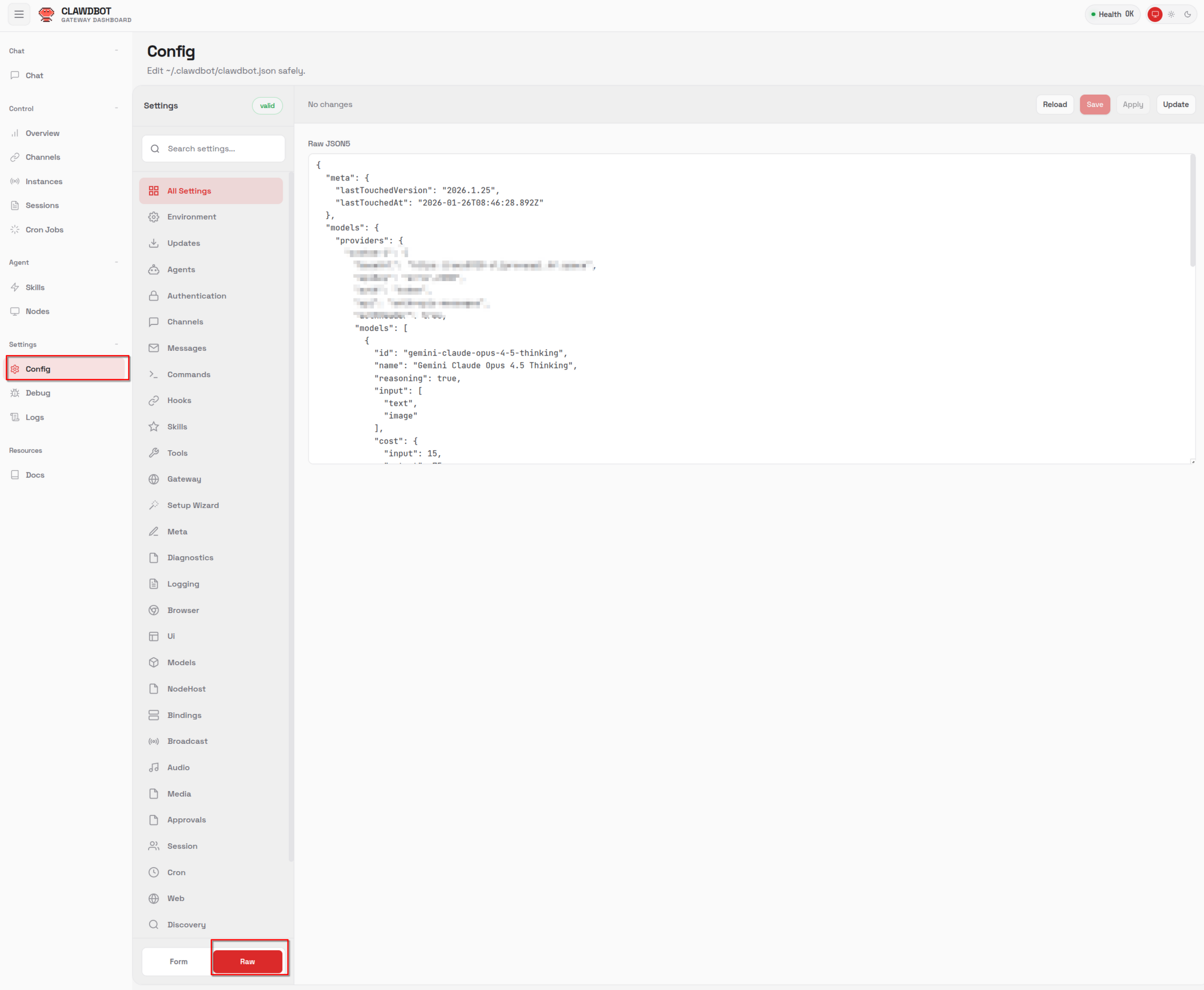Collapse the Control sidebar group
The height and width of the screenshot is (990, 1204).
[x=116, y=108]
